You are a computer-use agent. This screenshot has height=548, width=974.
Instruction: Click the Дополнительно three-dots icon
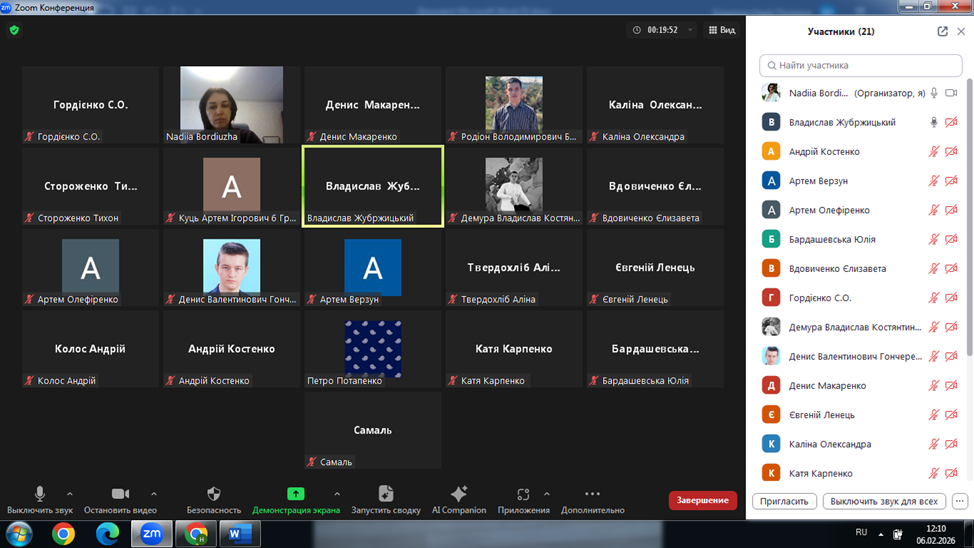pos(592,494)
